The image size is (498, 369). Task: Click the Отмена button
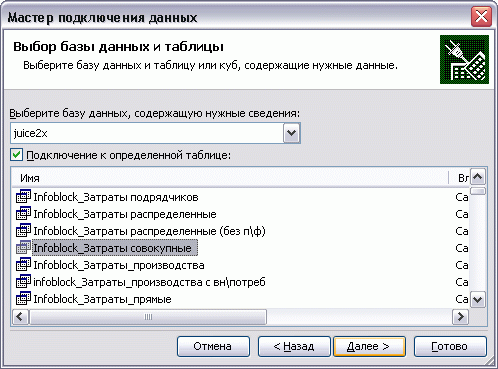tap(213, 346)
